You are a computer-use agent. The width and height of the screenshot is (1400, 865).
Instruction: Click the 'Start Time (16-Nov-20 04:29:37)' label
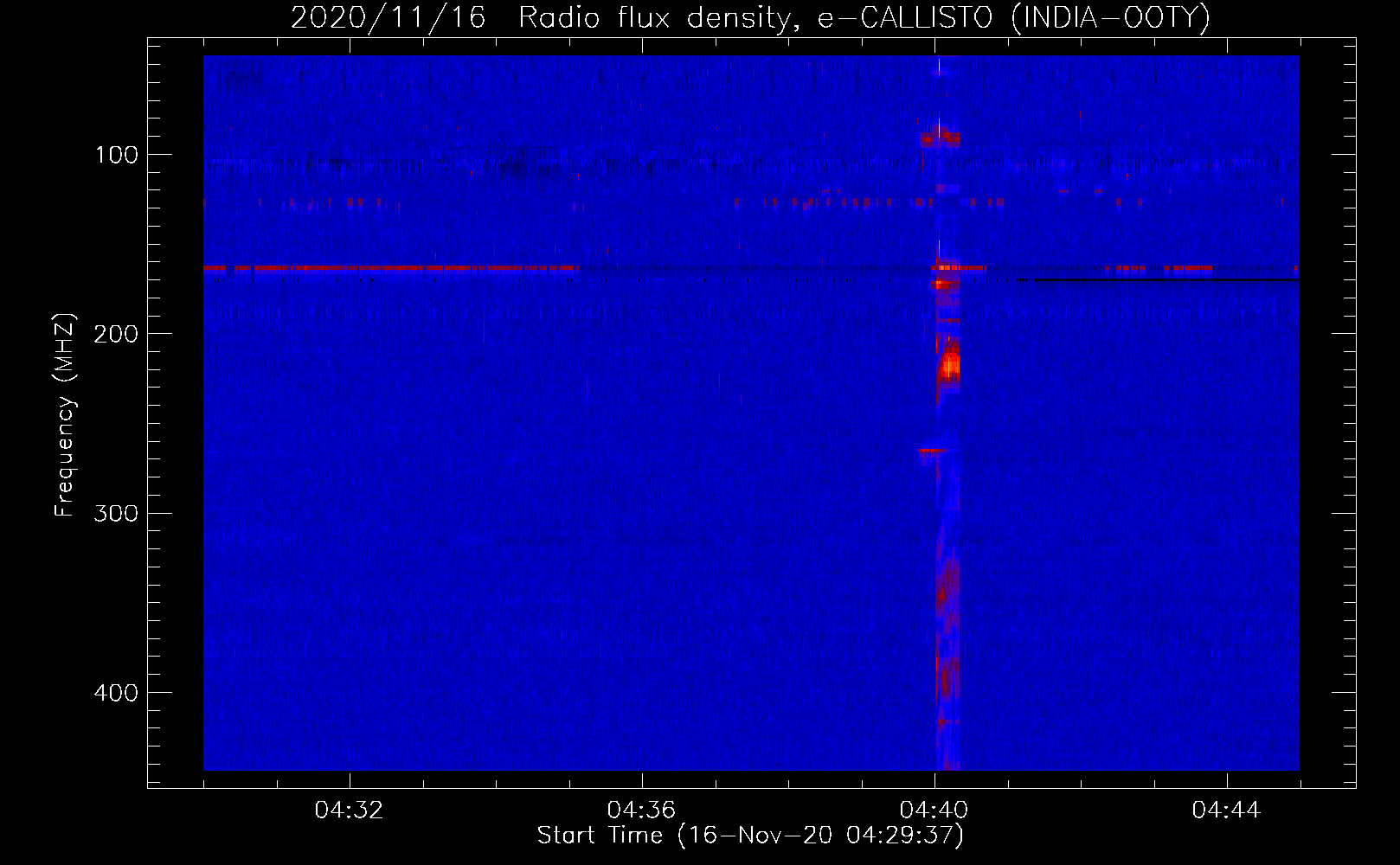pyautogui.click(x=750, y=836)
